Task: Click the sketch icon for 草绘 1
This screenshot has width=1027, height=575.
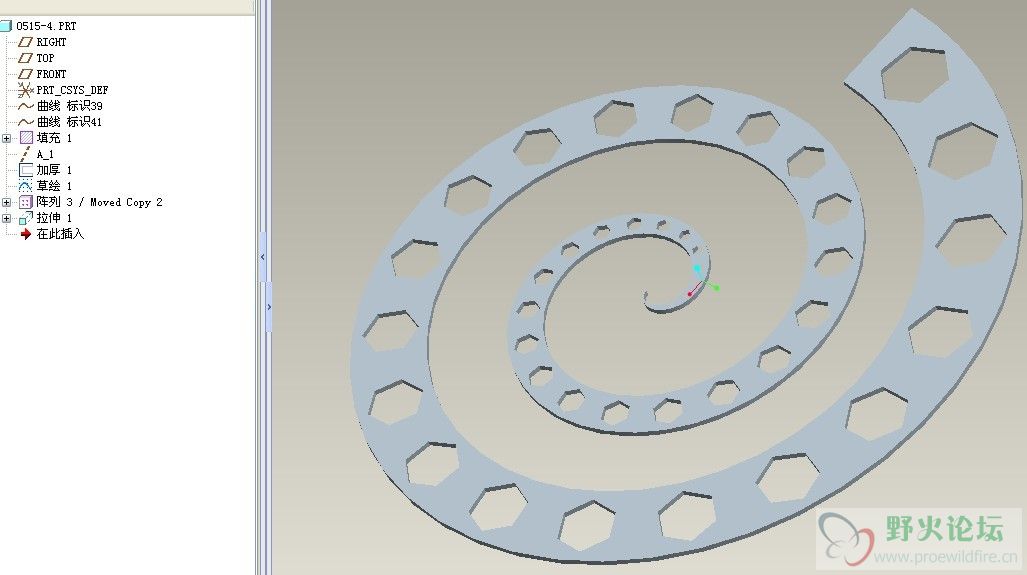Action: click(x=26, y=186)
